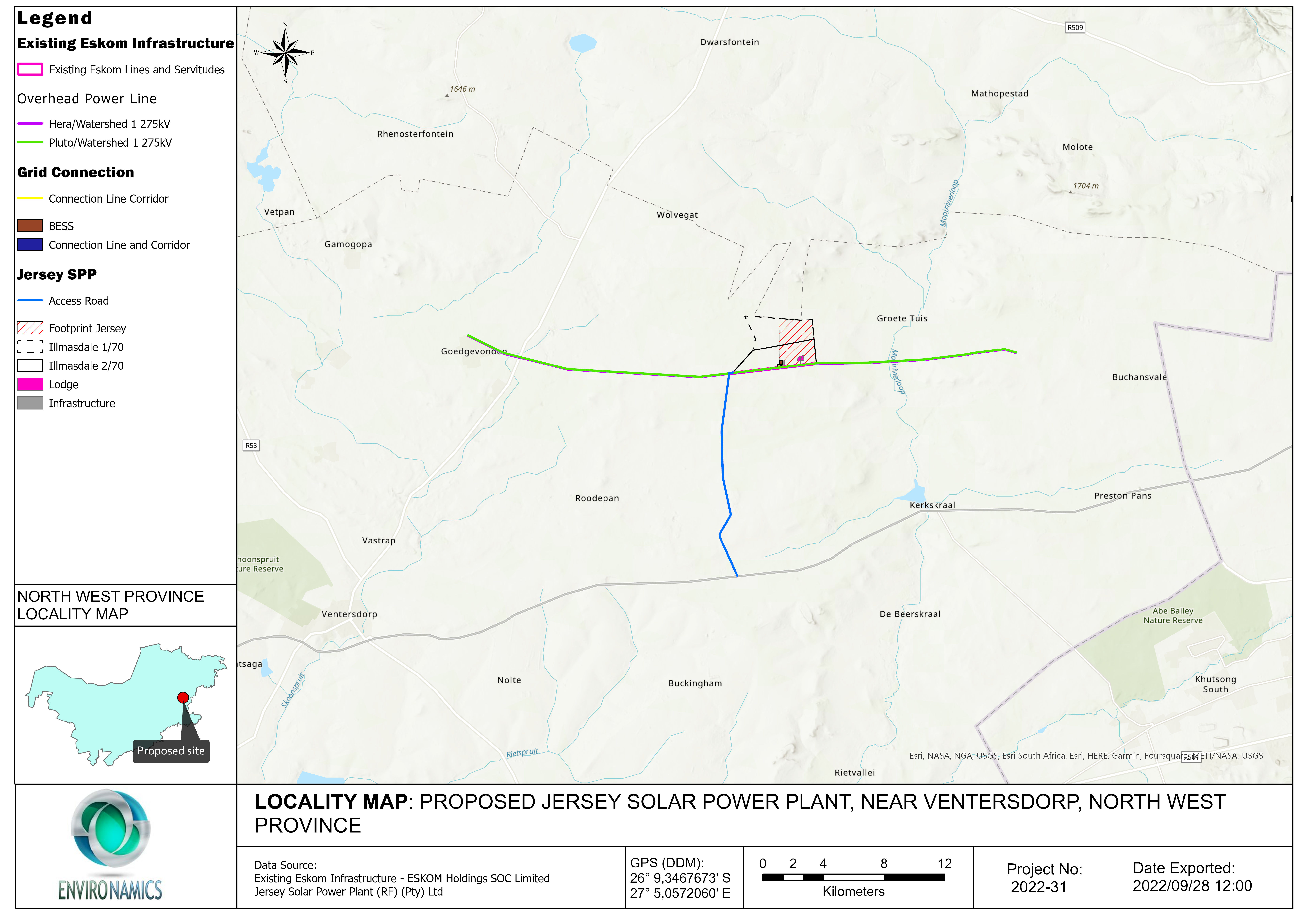Click the Proposed site callout label

pyautogui.click(x=171, y=751)
